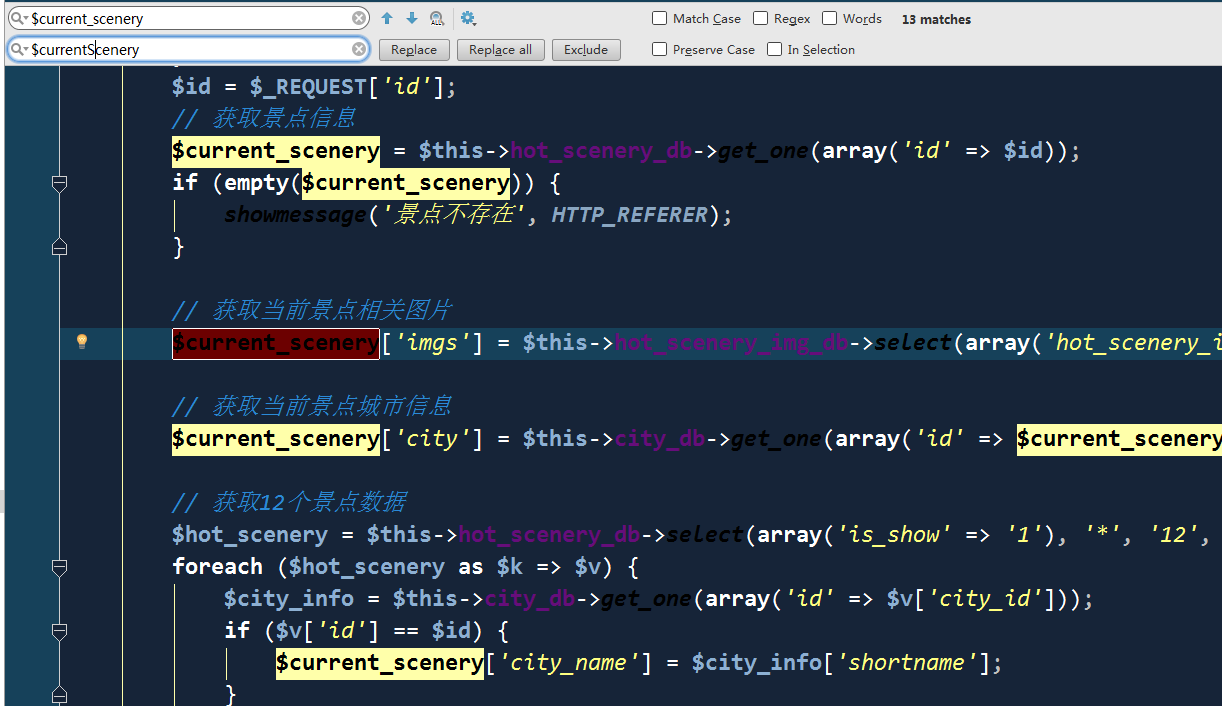Click the $id = $_REQUEST['id'] line
This screenshot has height=706, width=1222.
pos(314,87)
